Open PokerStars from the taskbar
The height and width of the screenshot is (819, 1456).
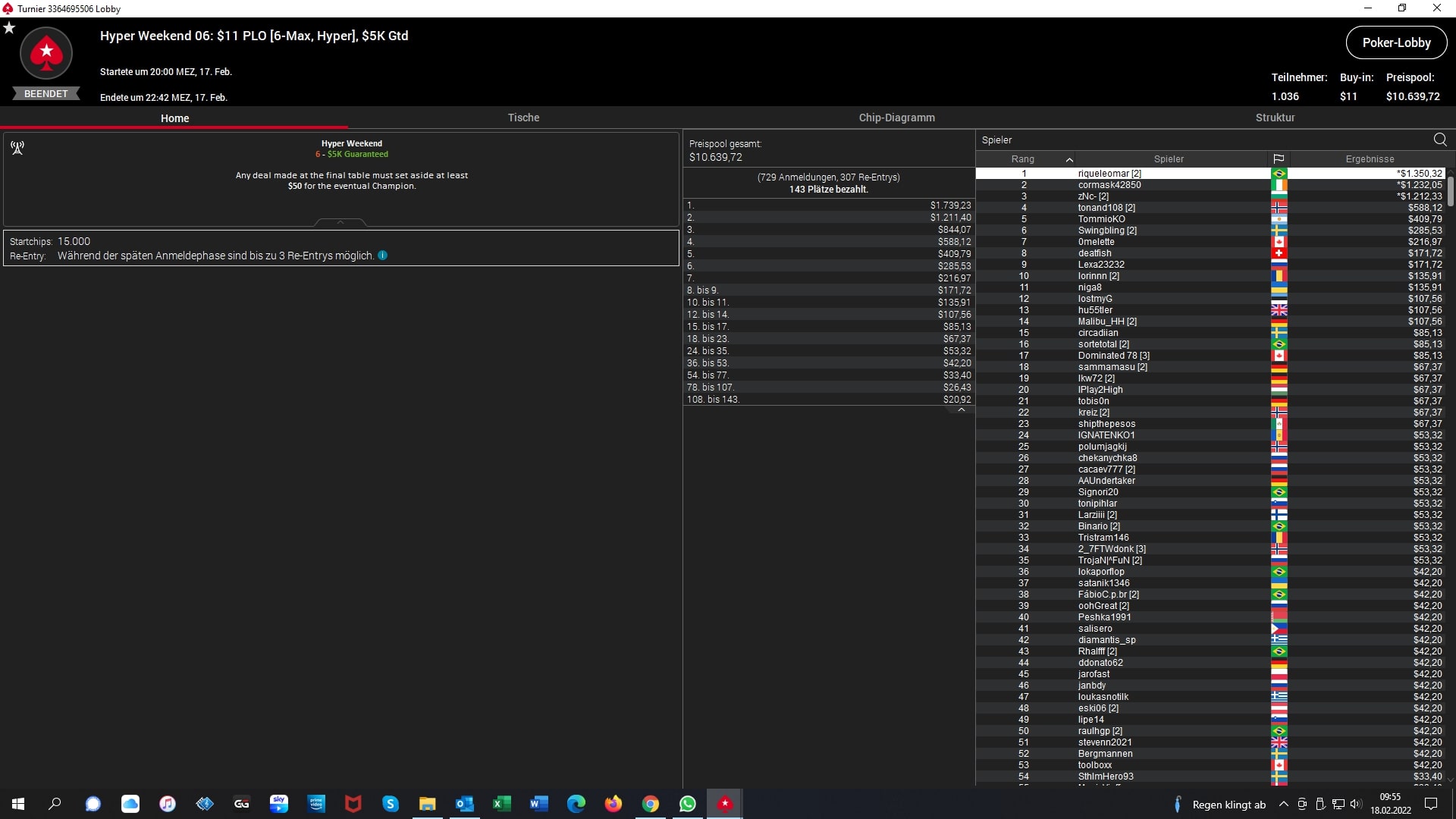coord(725,804)
